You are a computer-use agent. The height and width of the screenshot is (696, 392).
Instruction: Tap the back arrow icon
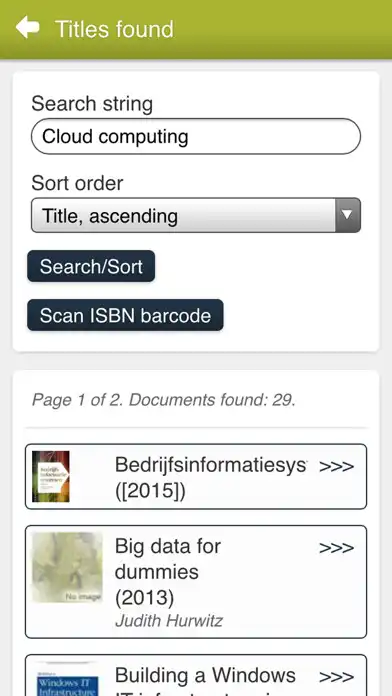(x=28, y=28)
